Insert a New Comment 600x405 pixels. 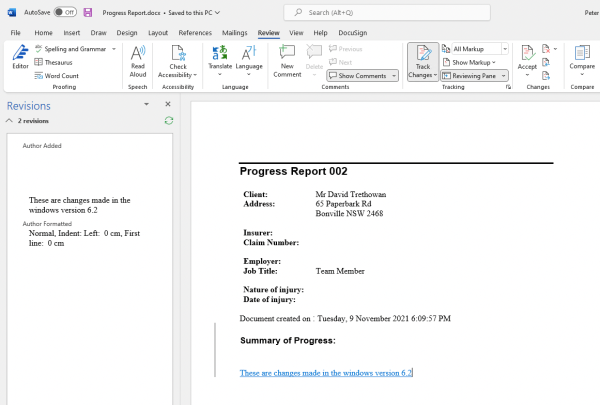287,56
